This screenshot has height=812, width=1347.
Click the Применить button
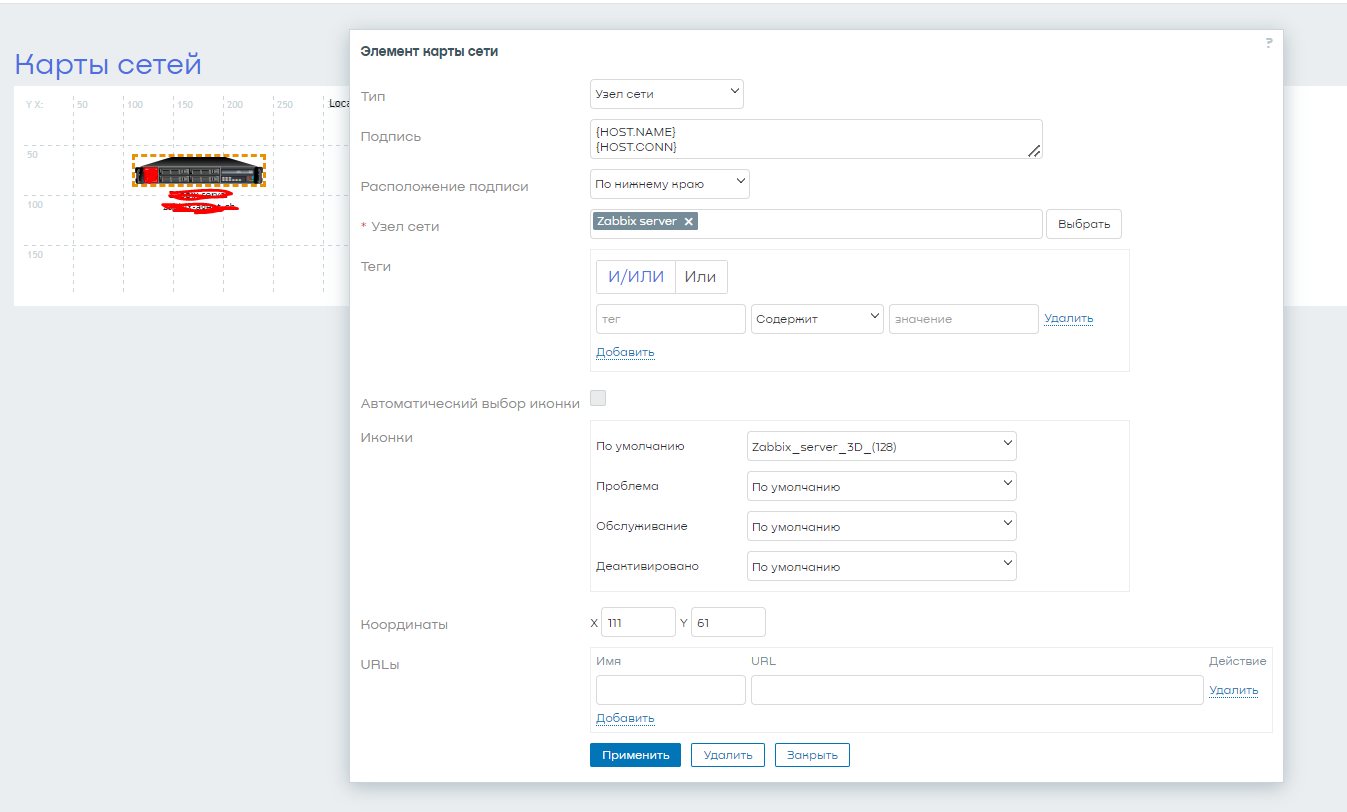pos(635,755)
